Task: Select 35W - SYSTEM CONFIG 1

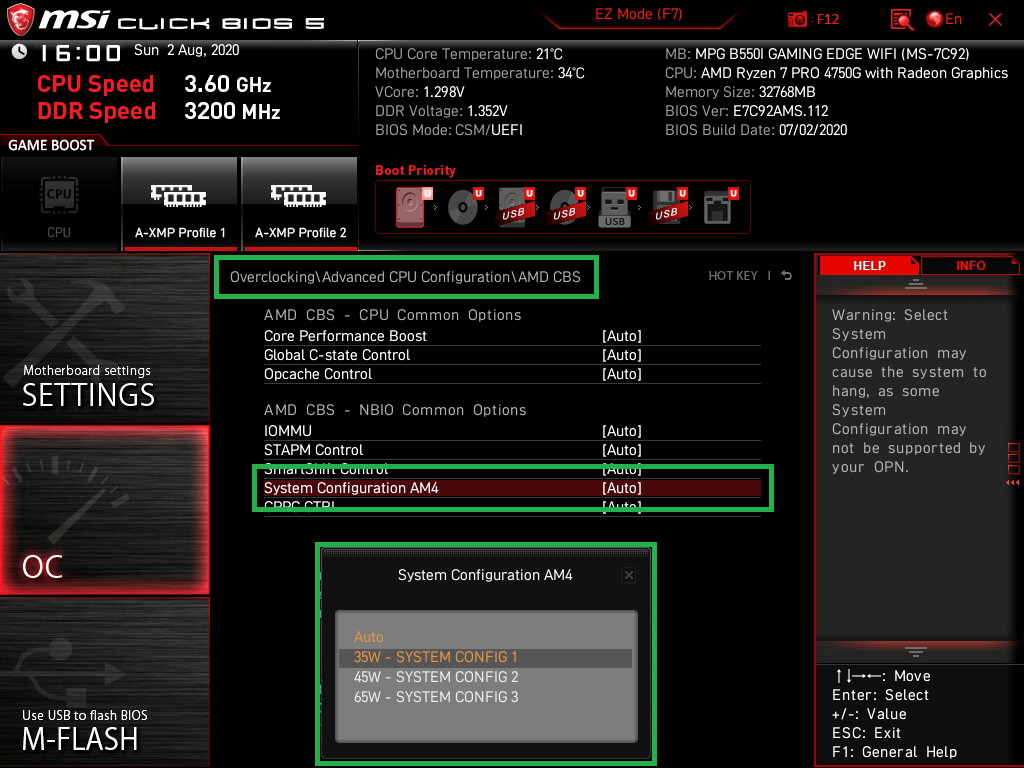Action: click(485, 657)
